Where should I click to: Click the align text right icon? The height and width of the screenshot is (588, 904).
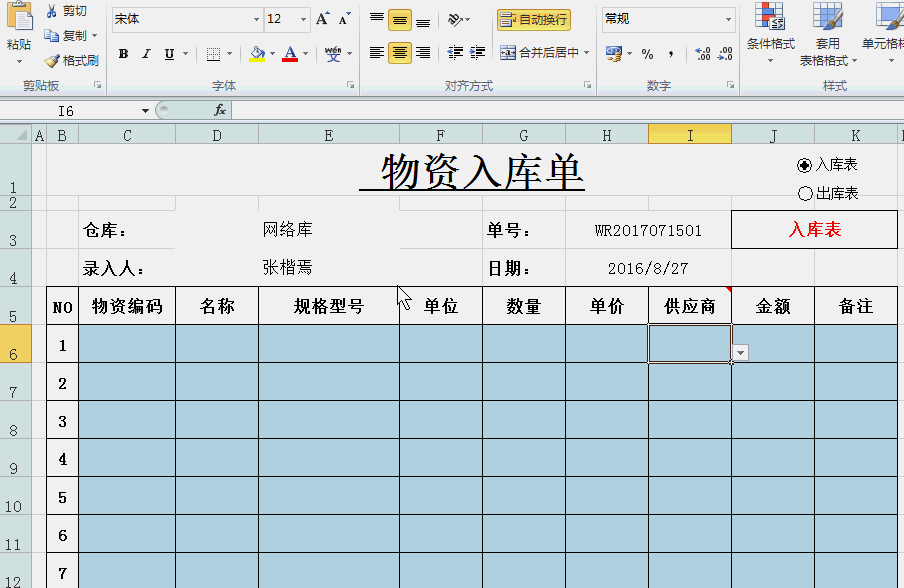[423, 53]
